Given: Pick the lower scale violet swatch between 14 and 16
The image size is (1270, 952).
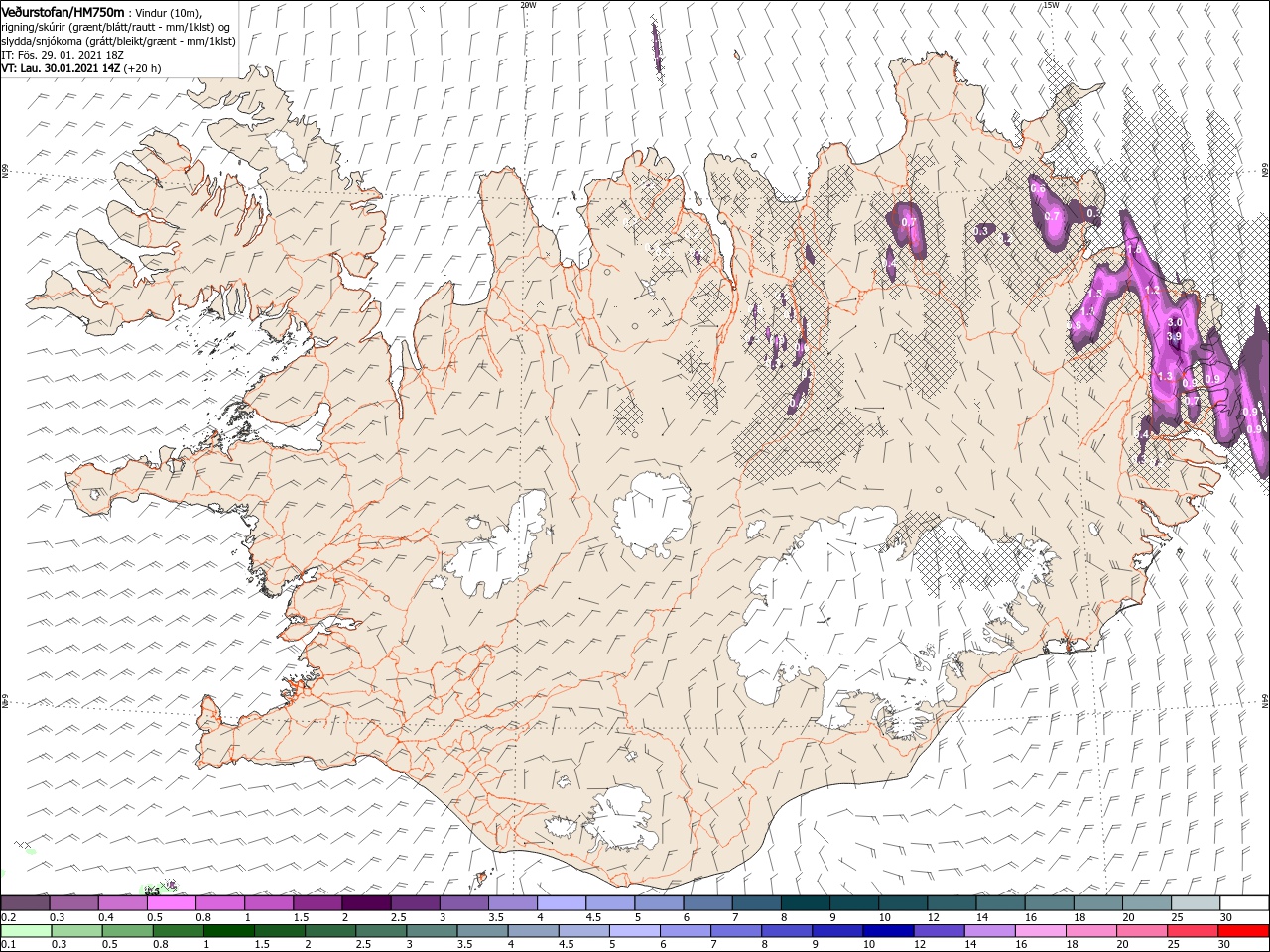Looking at the screenshot, I should 990,931.
